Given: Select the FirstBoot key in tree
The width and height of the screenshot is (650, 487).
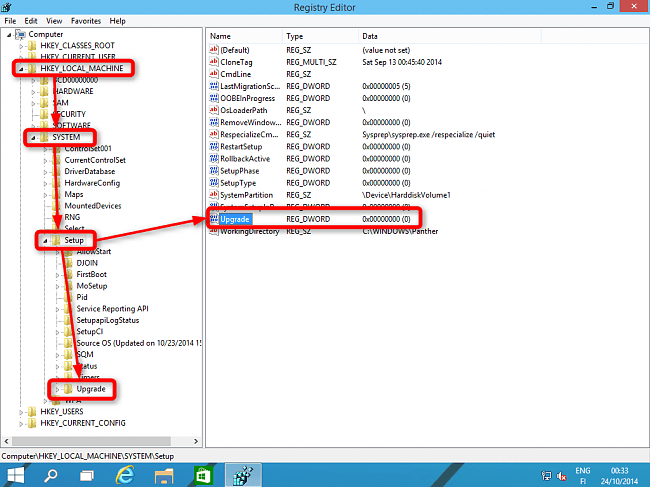Looking at the screenshot, I should (91, 274).
